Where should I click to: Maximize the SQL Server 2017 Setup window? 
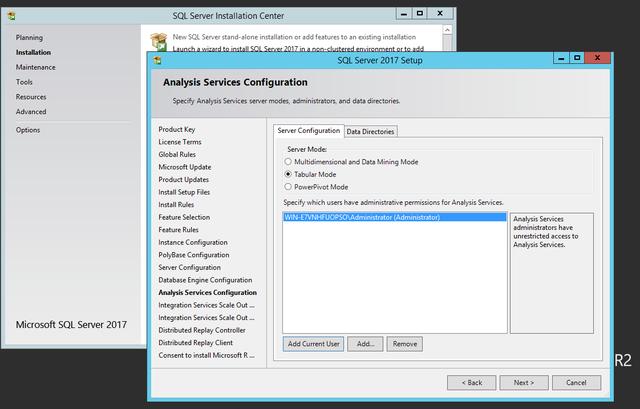577,58
